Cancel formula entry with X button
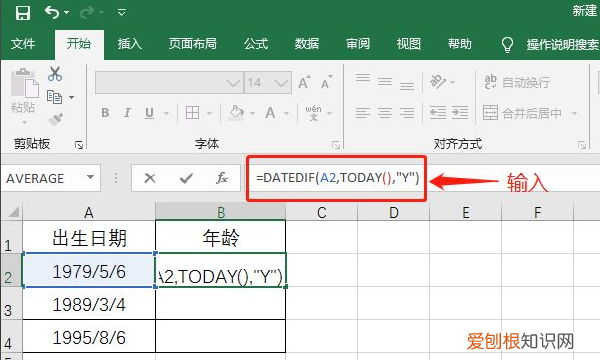The width and height of the screenshot is (600, 360). click(150, 178)
